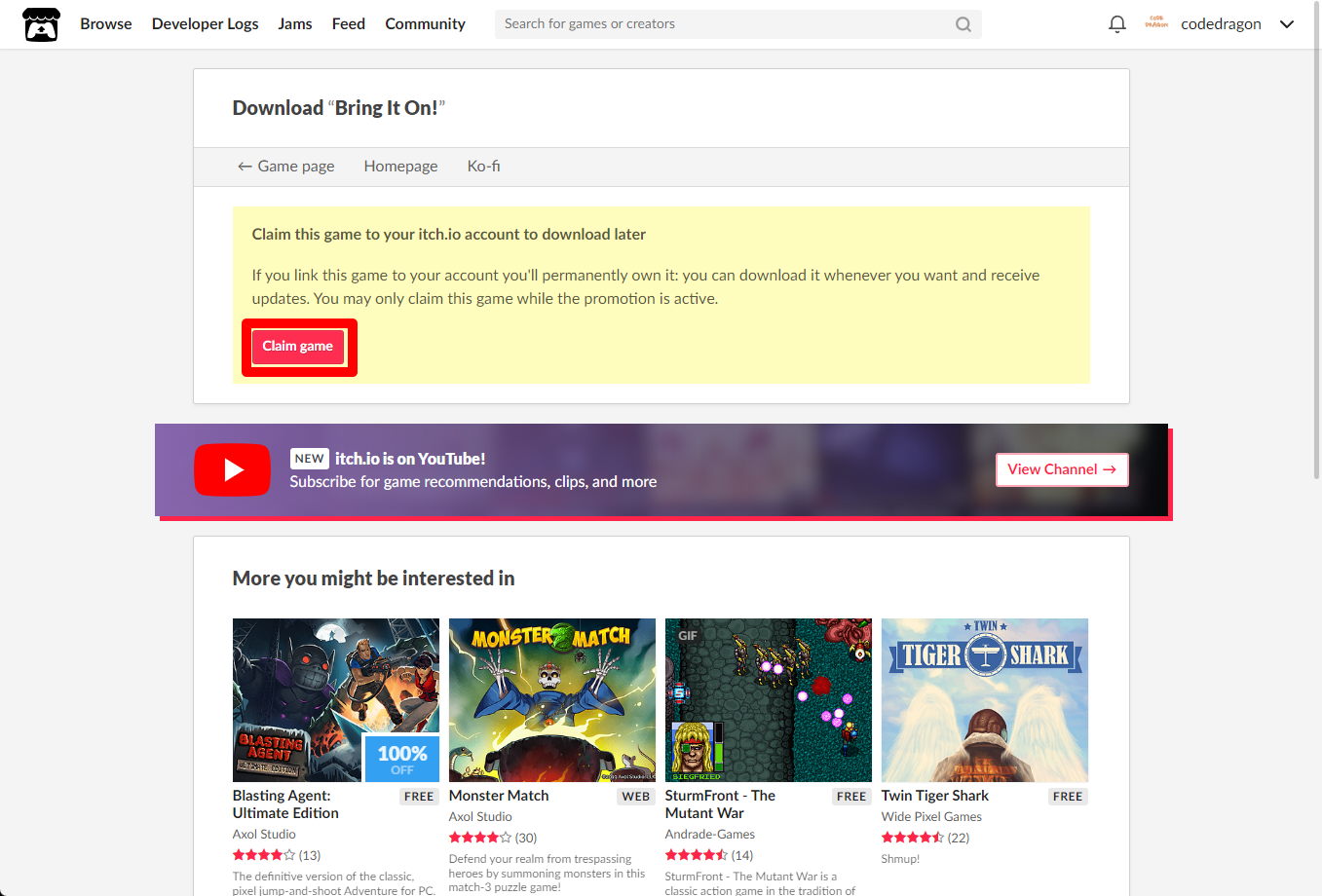Click the search magnifier icon

tap(963, 24)
